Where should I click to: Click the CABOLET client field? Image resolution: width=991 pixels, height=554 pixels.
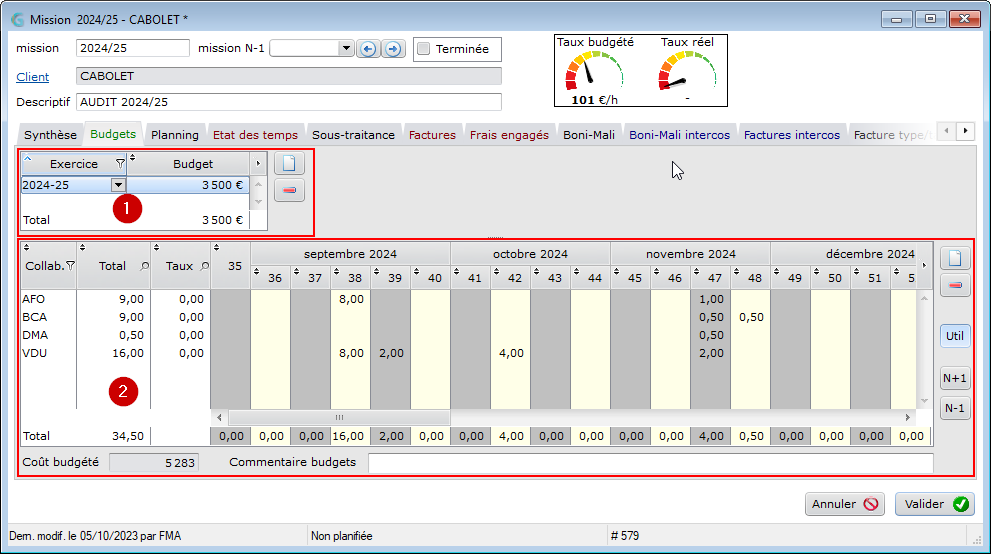click(x=289, y=76)
